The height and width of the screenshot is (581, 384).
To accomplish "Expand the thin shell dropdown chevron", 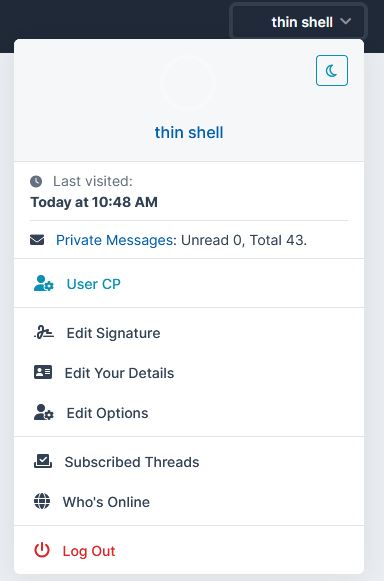I will (x=346, y=22).
